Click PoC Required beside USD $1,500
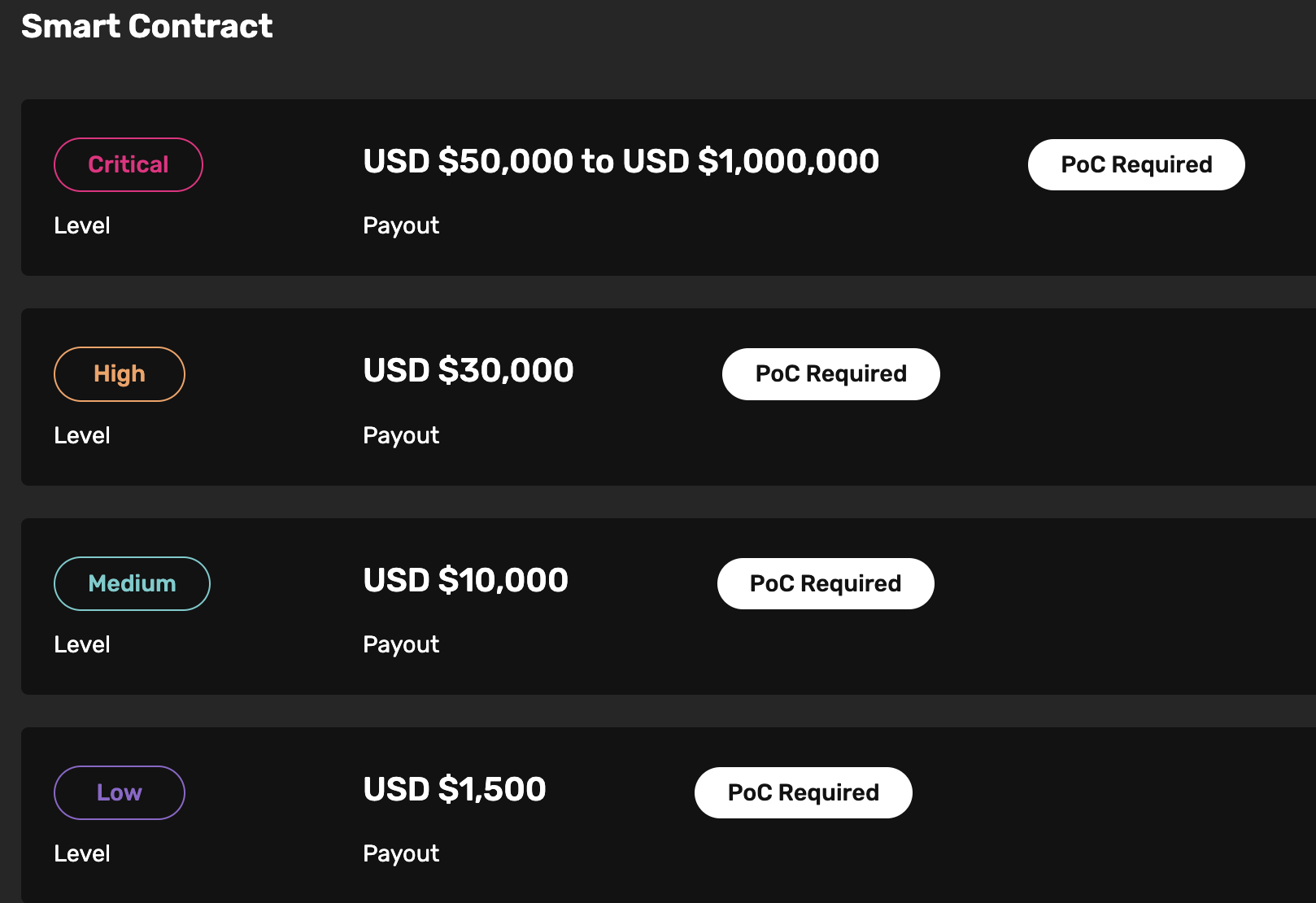Screen dimensions: 1316x903 pyautogui.click(x=803, y=792)
